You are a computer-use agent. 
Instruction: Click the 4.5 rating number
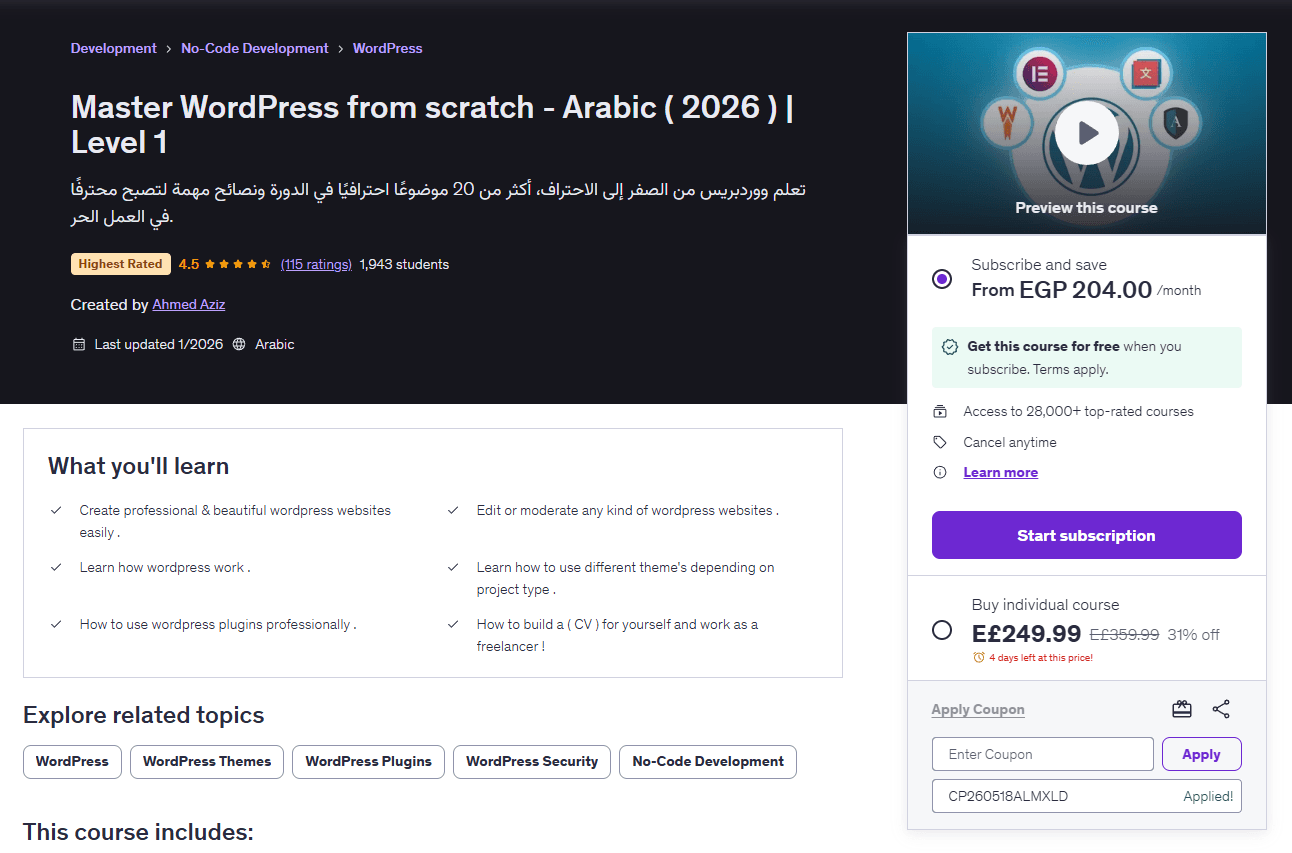tap(189, 264)
